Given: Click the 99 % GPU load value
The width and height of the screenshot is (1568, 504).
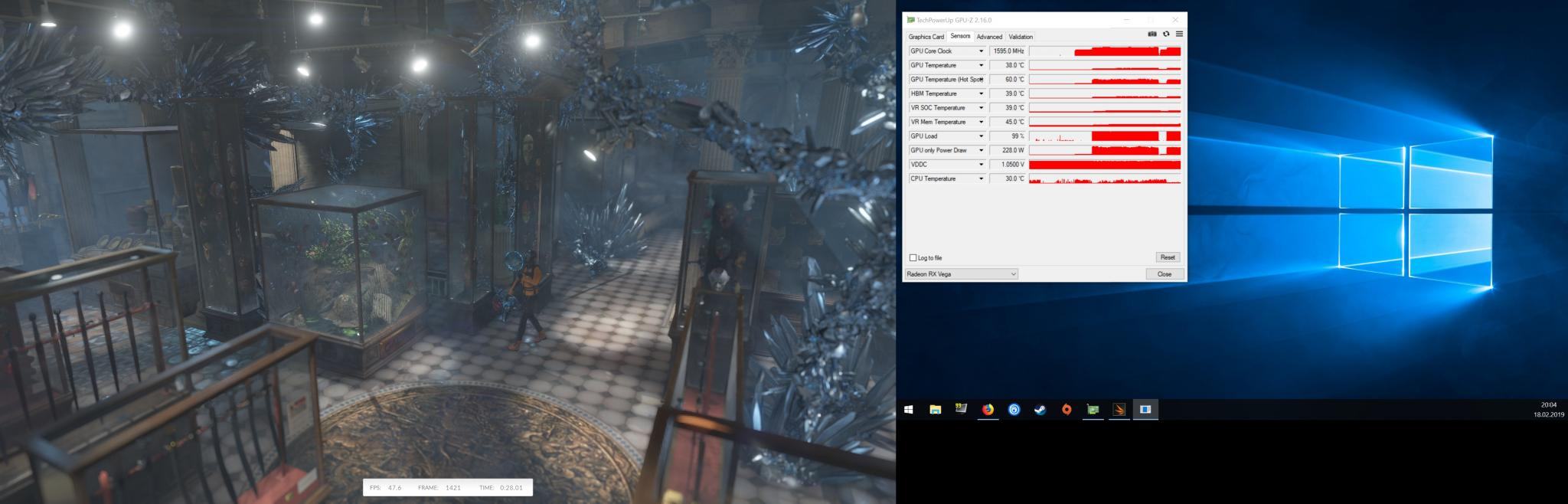Looking at the screenshot, I should [1008, 136].
